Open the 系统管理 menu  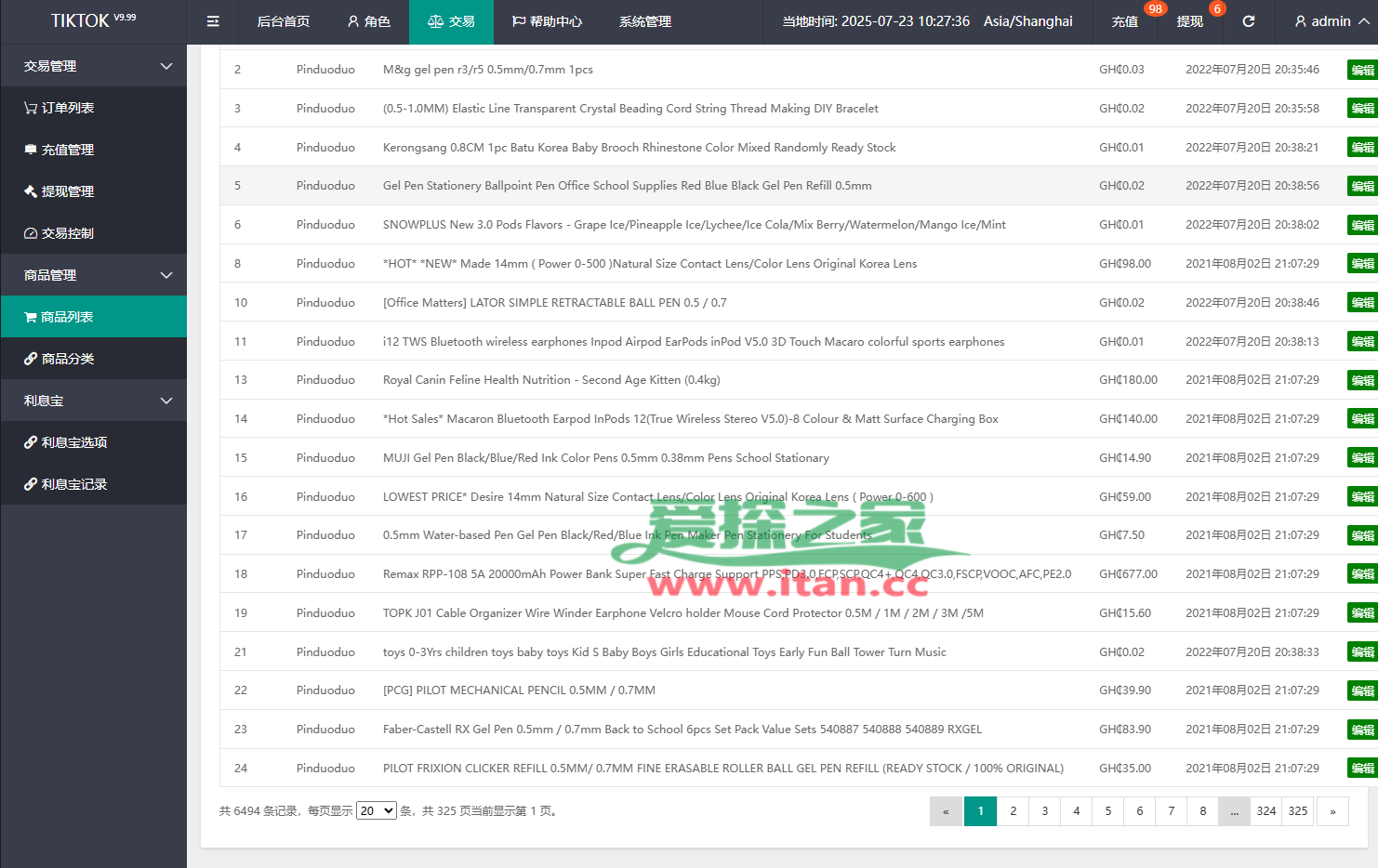click(x=645, y=21)
